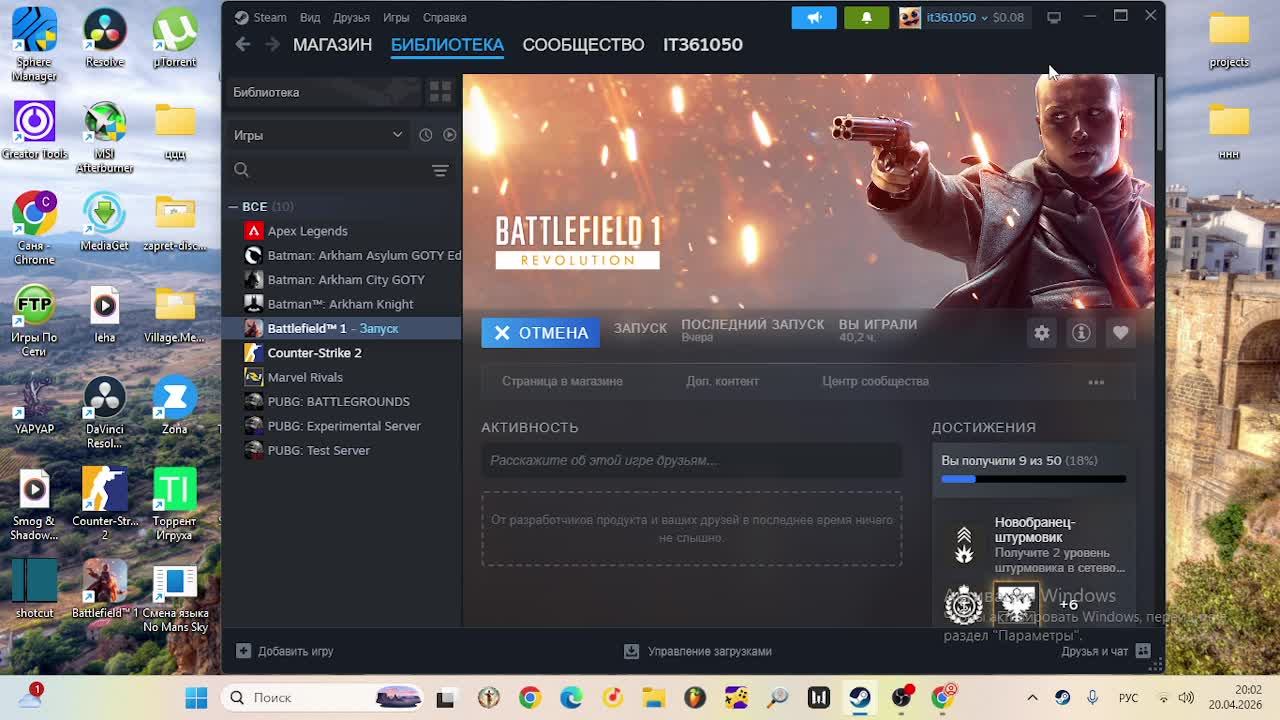This screenshot has height=720, width=1280.
Task: Select Batman: Arkham Knight in list
Action: [342, 304]
